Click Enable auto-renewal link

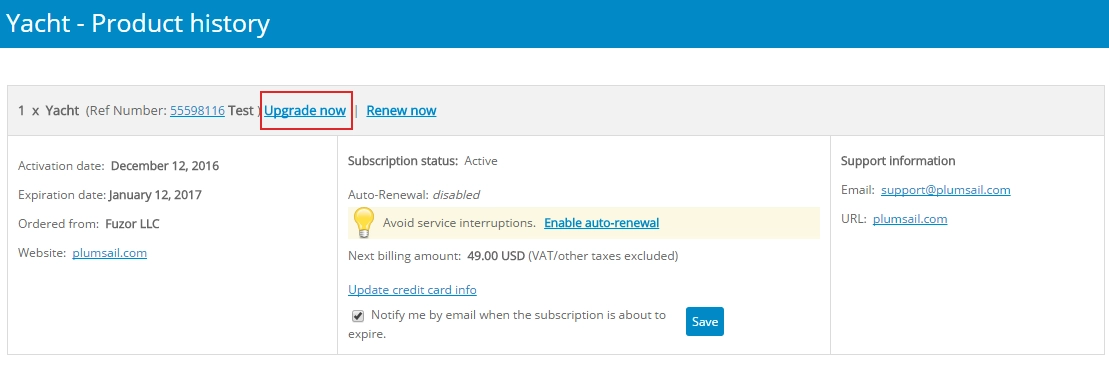(601, 223)
